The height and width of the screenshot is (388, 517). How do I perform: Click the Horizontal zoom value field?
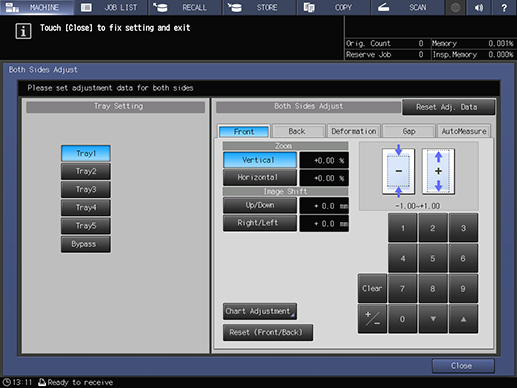pyautogui.click(x=324, y=178)
